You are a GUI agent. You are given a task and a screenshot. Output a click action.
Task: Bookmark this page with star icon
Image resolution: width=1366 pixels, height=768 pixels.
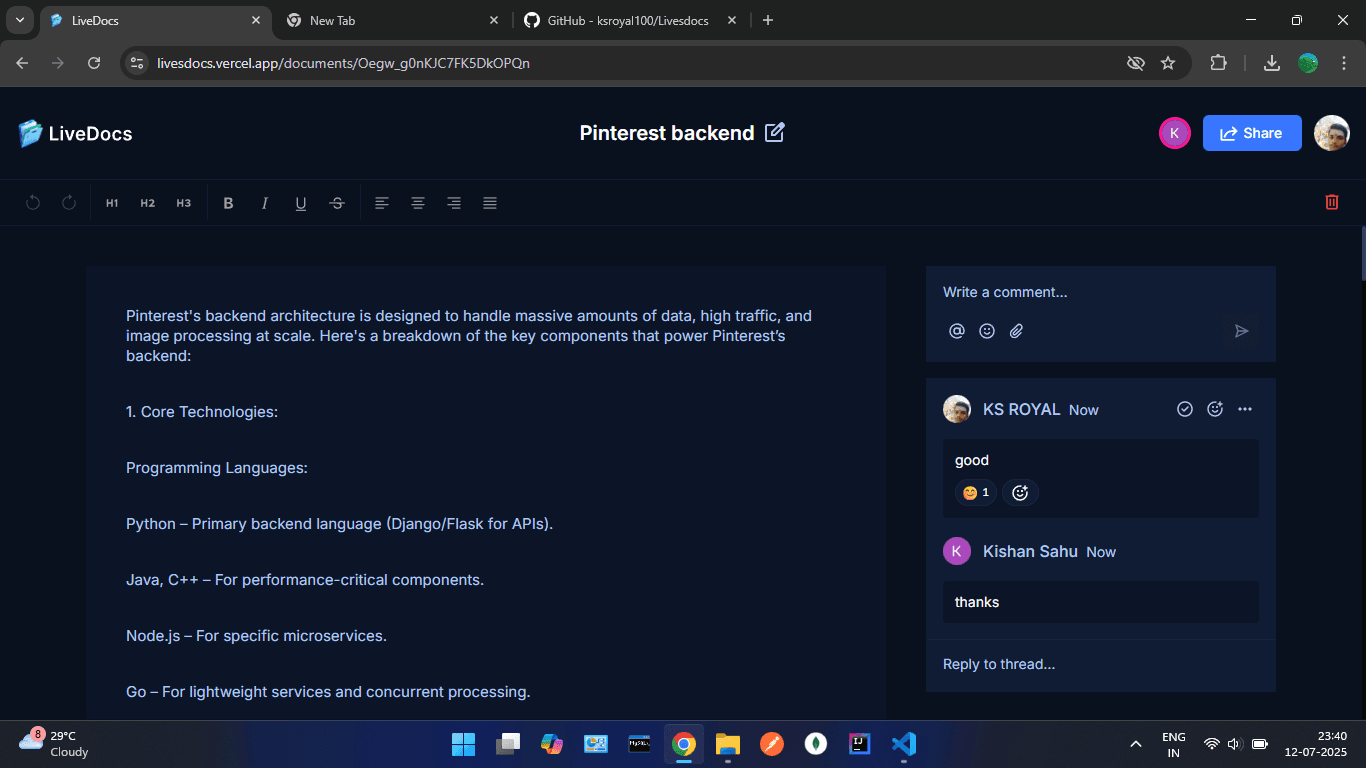(1168, 63)
